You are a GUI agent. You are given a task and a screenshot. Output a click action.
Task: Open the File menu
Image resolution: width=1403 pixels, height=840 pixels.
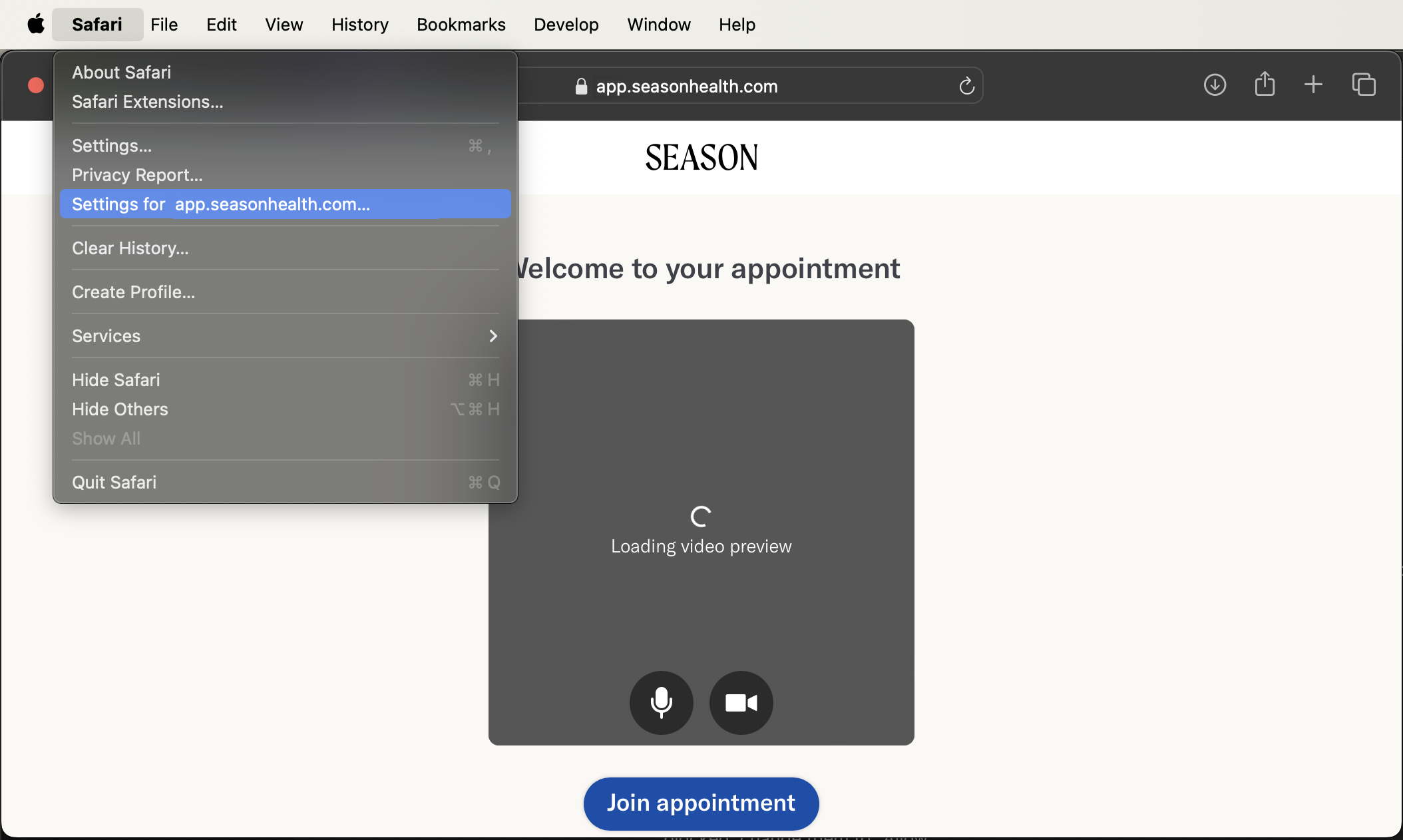[x=164, y=25]
